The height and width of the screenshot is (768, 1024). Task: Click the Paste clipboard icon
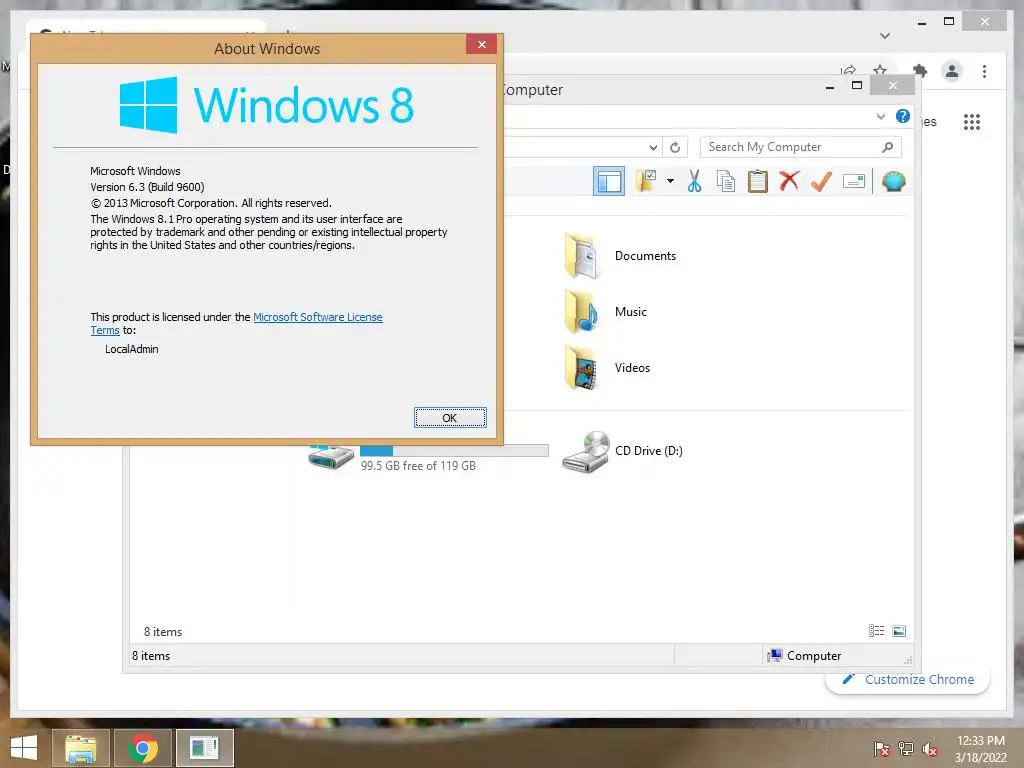[x=758, y=181]
